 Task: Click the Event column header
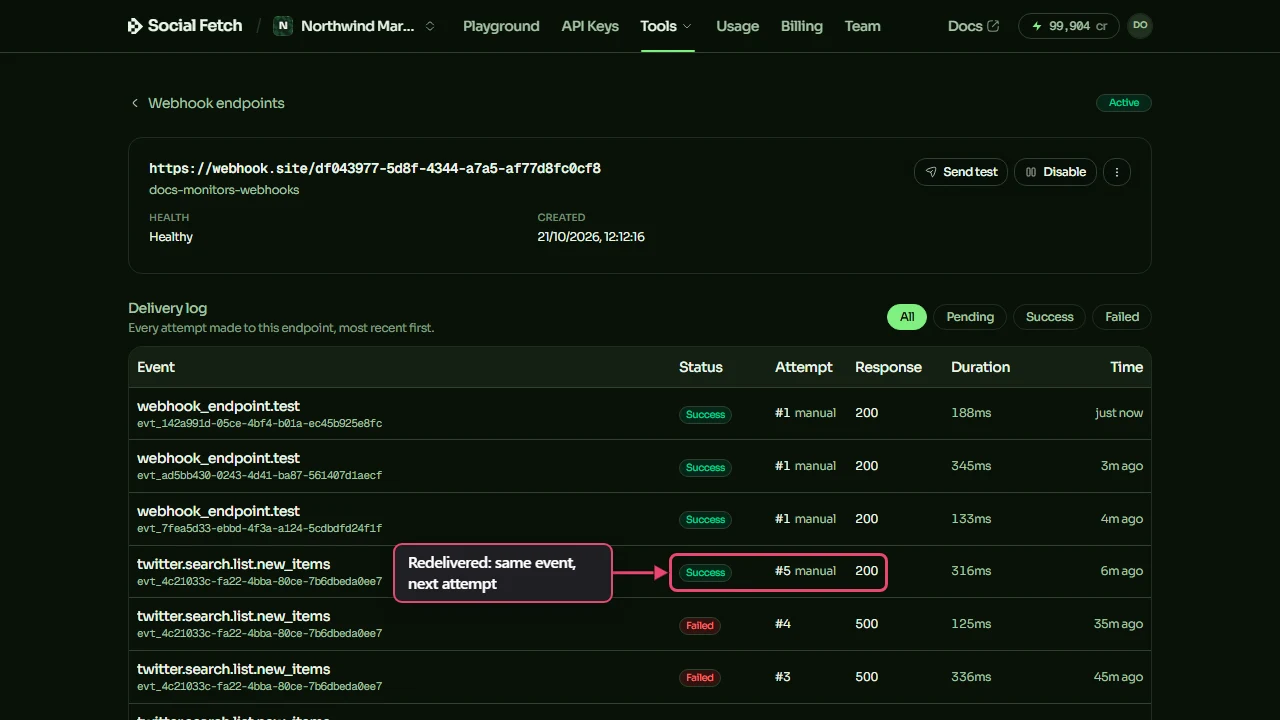pyautogui.click(x=156, y=367)
